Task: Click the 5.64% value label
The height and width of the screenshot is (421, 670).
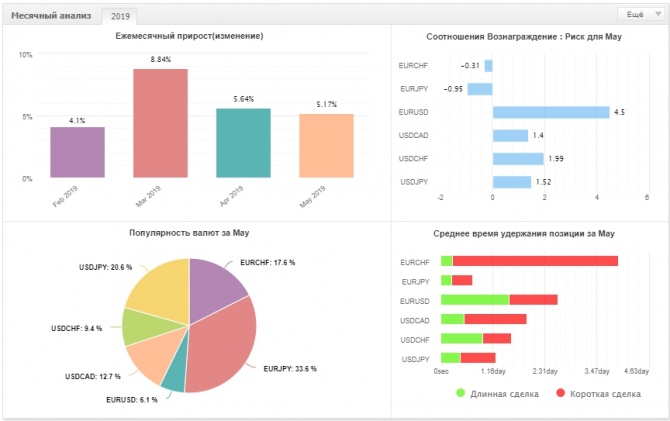Action: click(x=244, y=99)
